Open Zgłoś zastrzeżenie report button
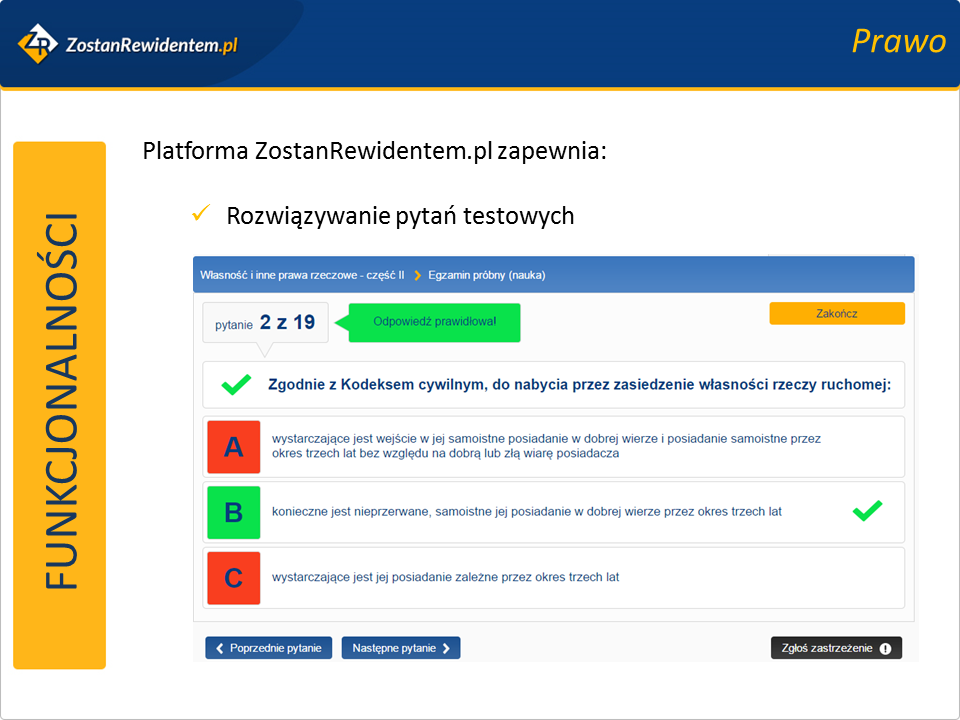 click(x=835, y=648)
